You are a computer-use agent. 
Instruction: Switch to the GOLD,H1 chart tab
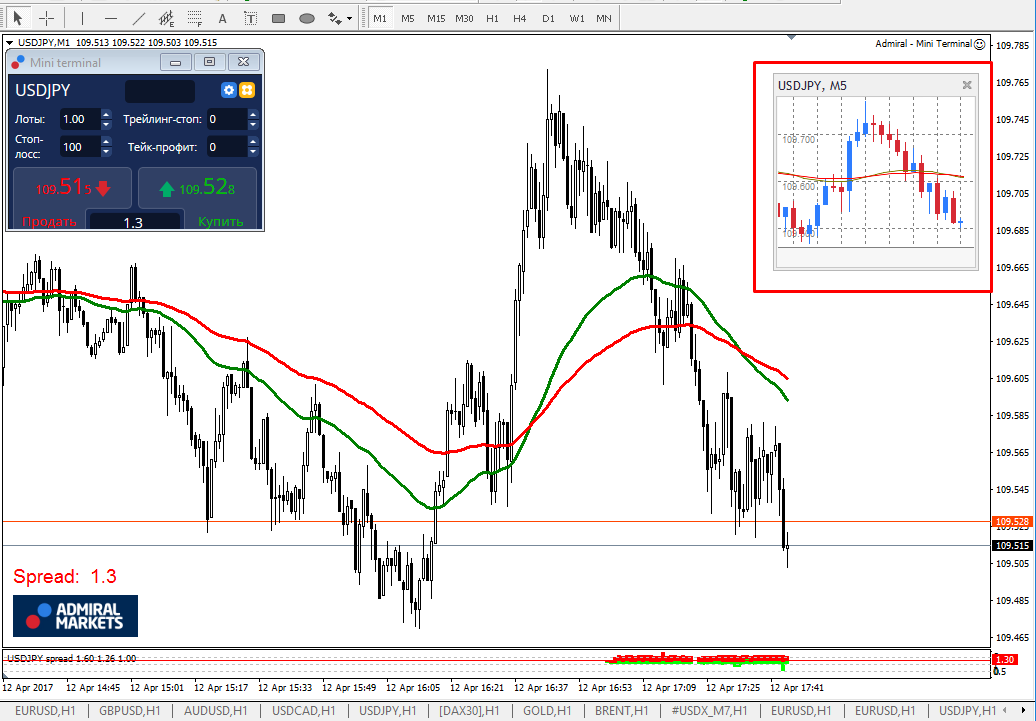click(x=547, y=710)
